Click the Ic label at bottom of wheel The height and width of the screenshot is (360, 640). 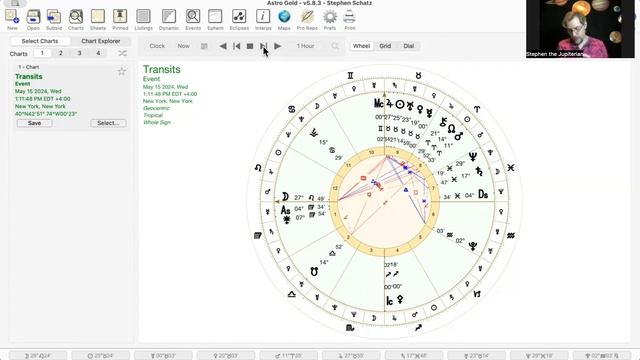(389, 301)
